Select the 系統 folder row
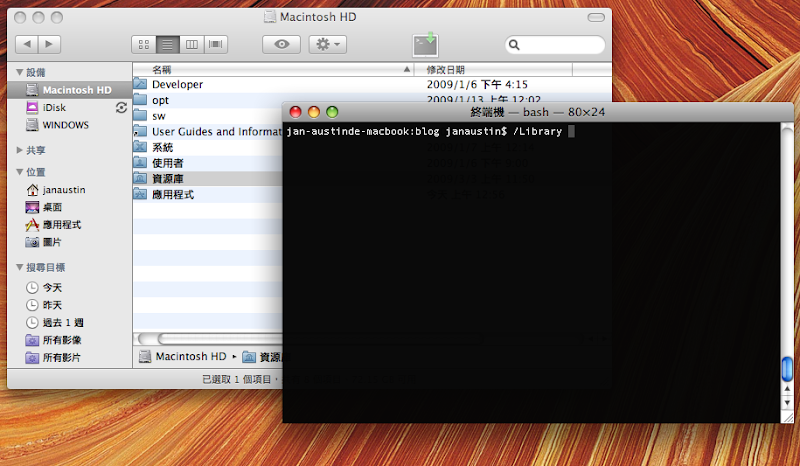800x466 pixels. click(x=208, y=148)
